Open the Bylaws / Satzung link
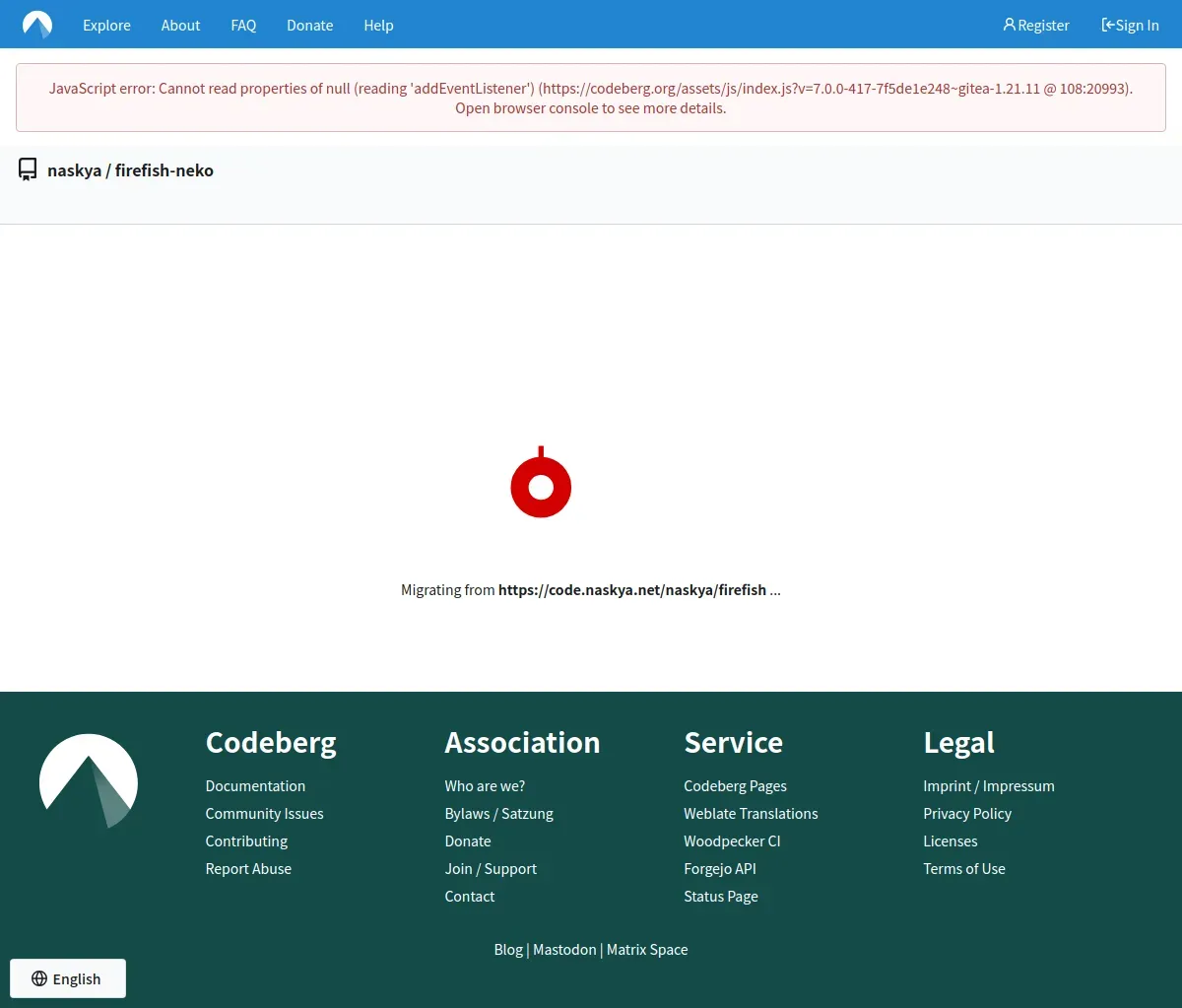1182x1008 pixels. (498, 814)
